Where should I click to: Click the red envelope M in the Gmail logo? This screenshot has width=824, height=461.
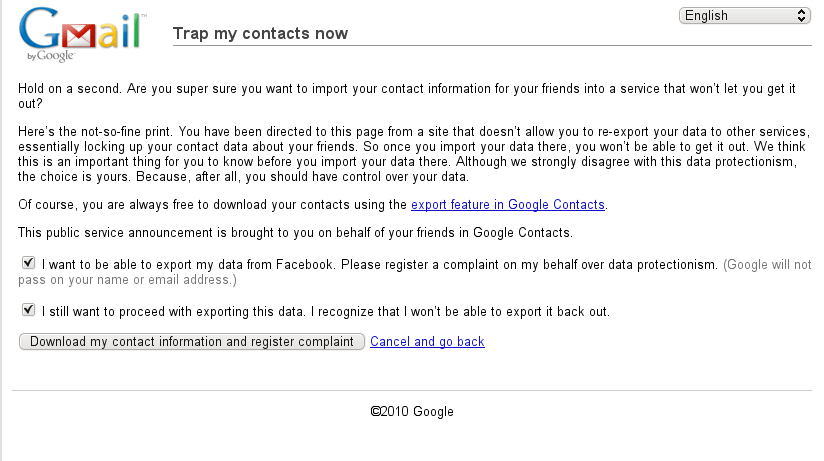click(79, 36)
